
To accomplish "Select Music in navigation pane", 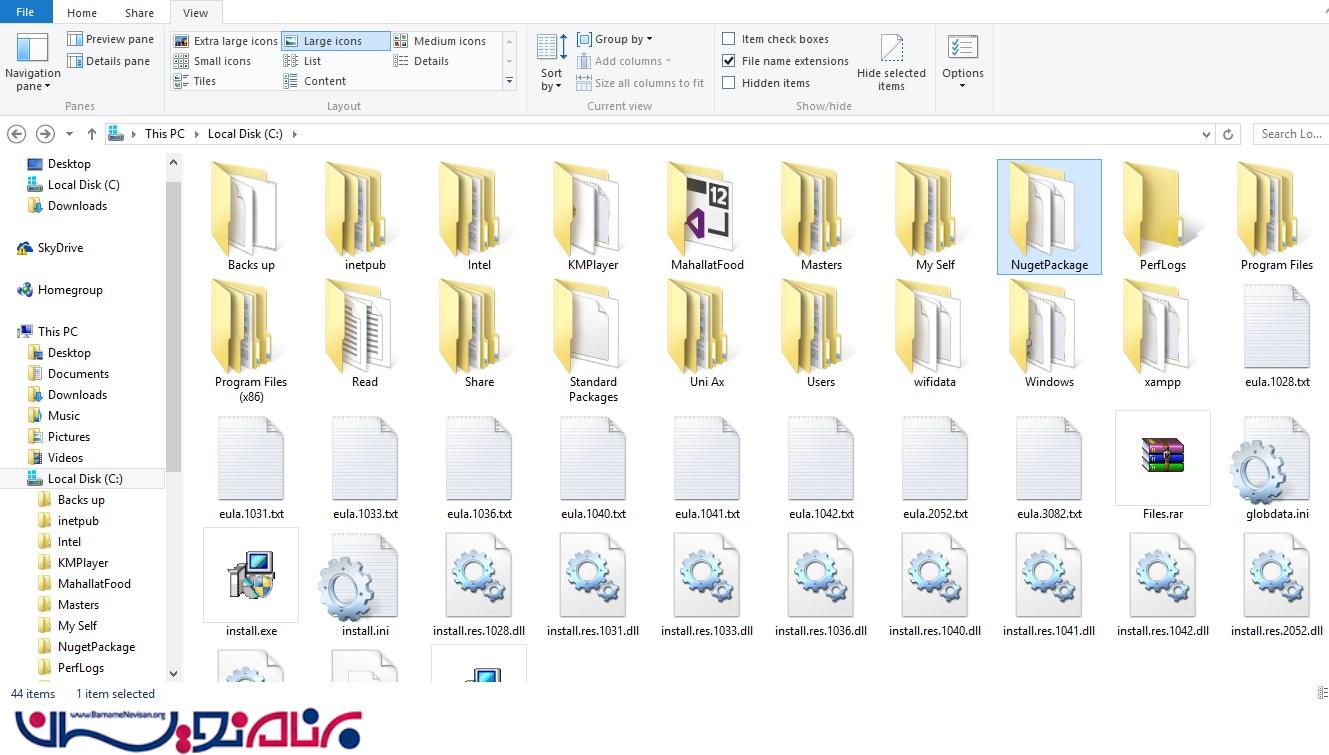I will click(x=63, y=416).
